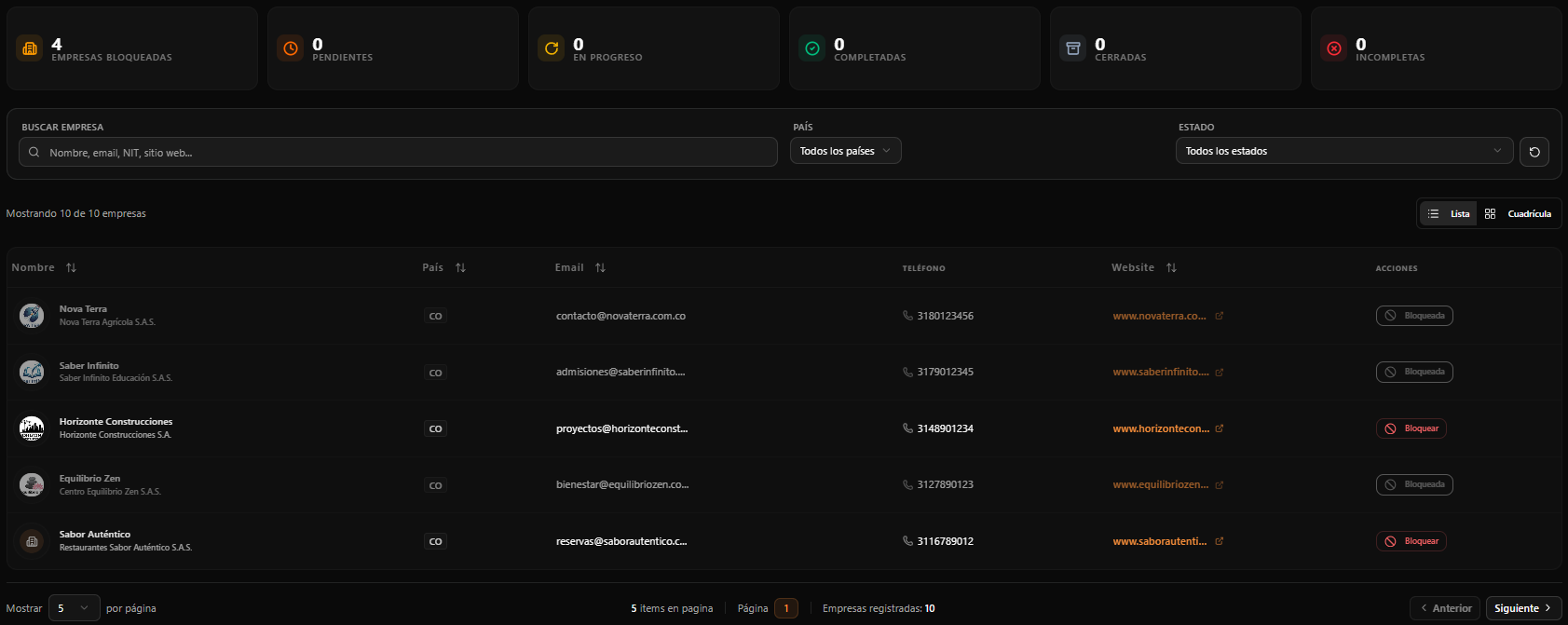The height and width of the screenshot is (625, 1568).
Task: Sort by País using arrows icon
Action: click(460, 267)
